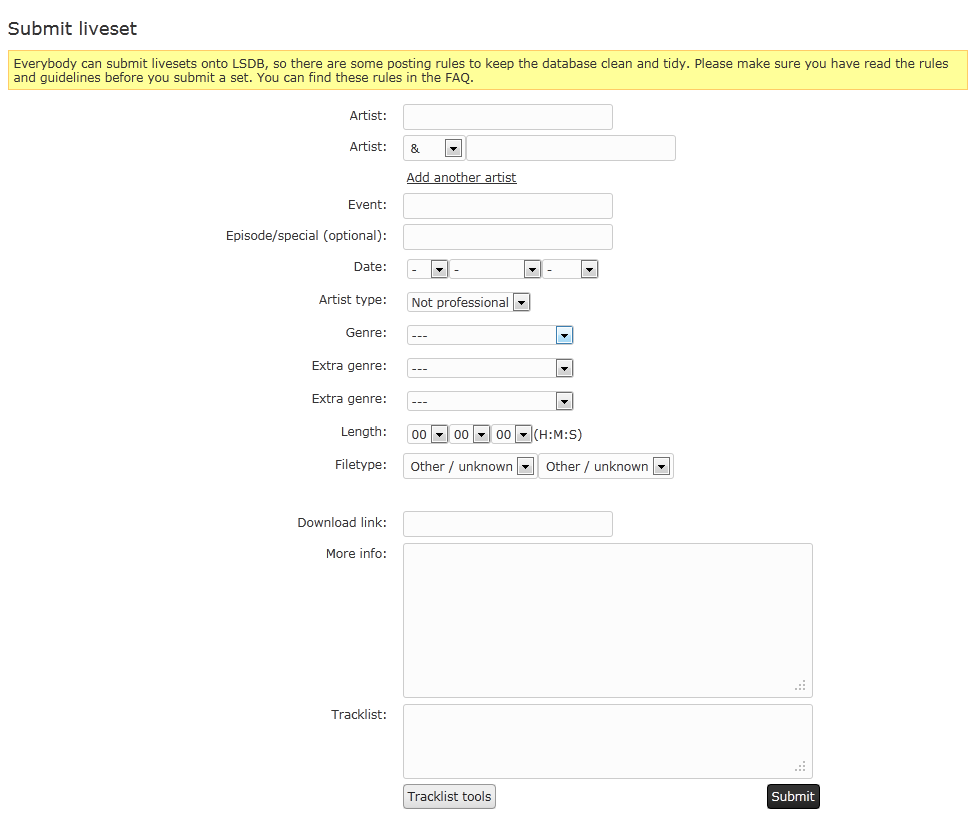975x839 pixels.
Task: Open the first Extra genre dropdown
Action: pos(490,368)
